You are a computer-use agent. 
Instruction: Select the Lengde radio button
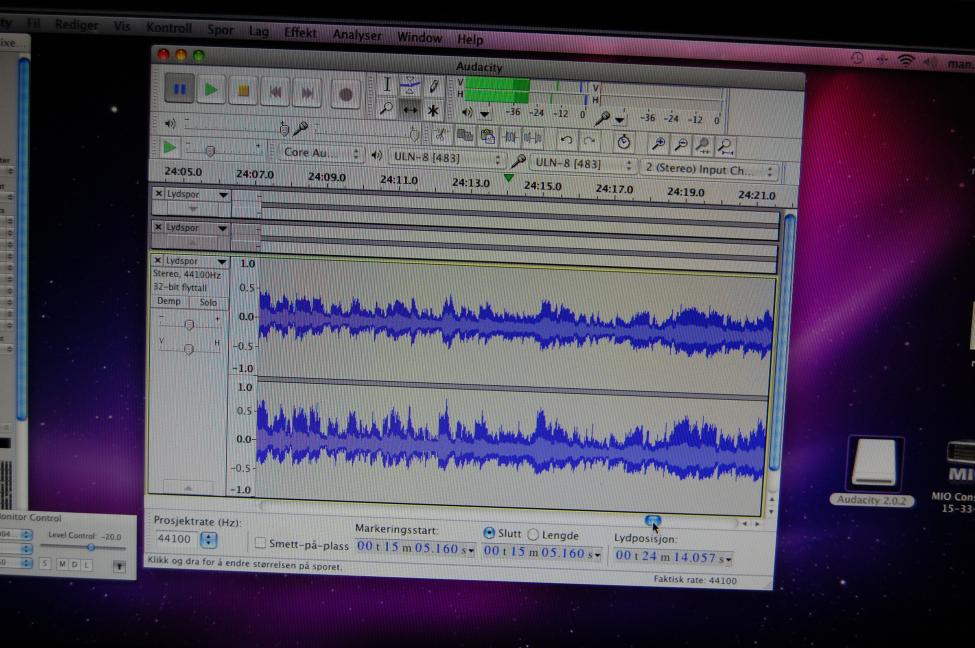click(x=533, y=534)
